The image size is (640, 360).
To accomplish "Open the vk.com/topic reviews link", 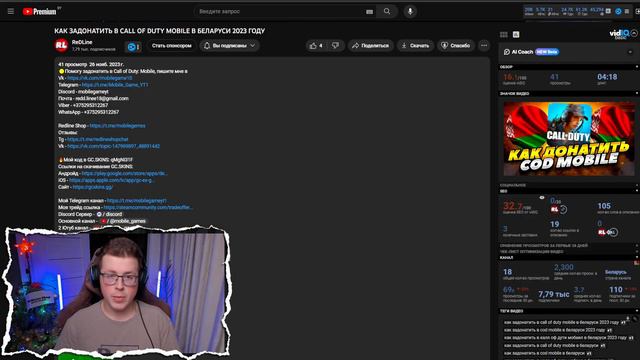I will 113,146.
